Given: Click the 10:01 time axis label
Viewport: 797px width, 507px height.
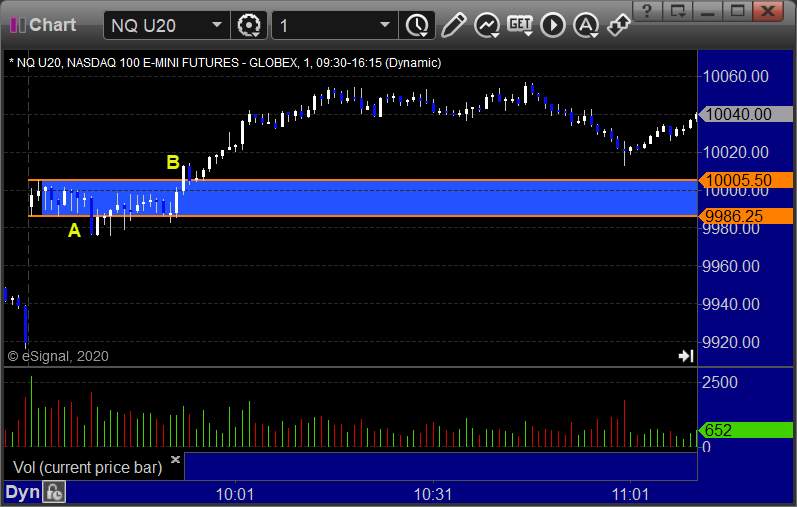Looking at the screenshot, I should 235,494.
